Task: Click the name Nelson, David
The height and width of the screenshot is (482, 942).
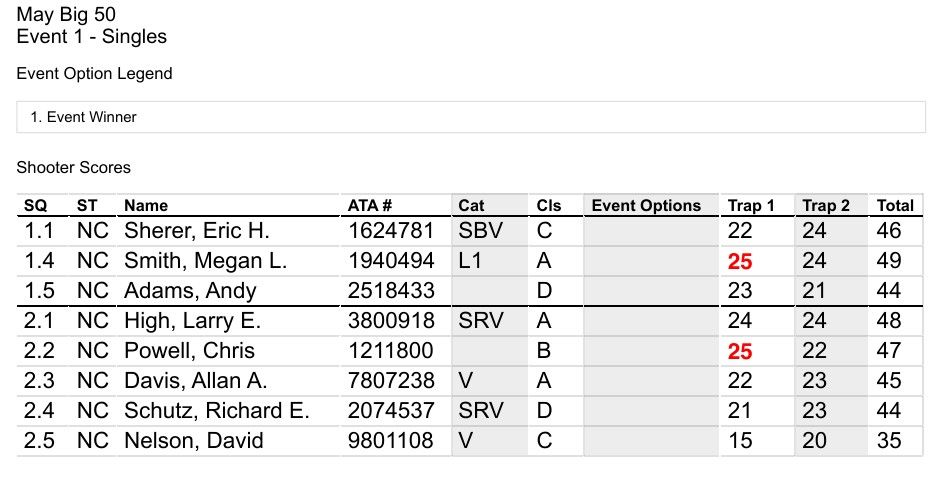Action: [193, 441]
